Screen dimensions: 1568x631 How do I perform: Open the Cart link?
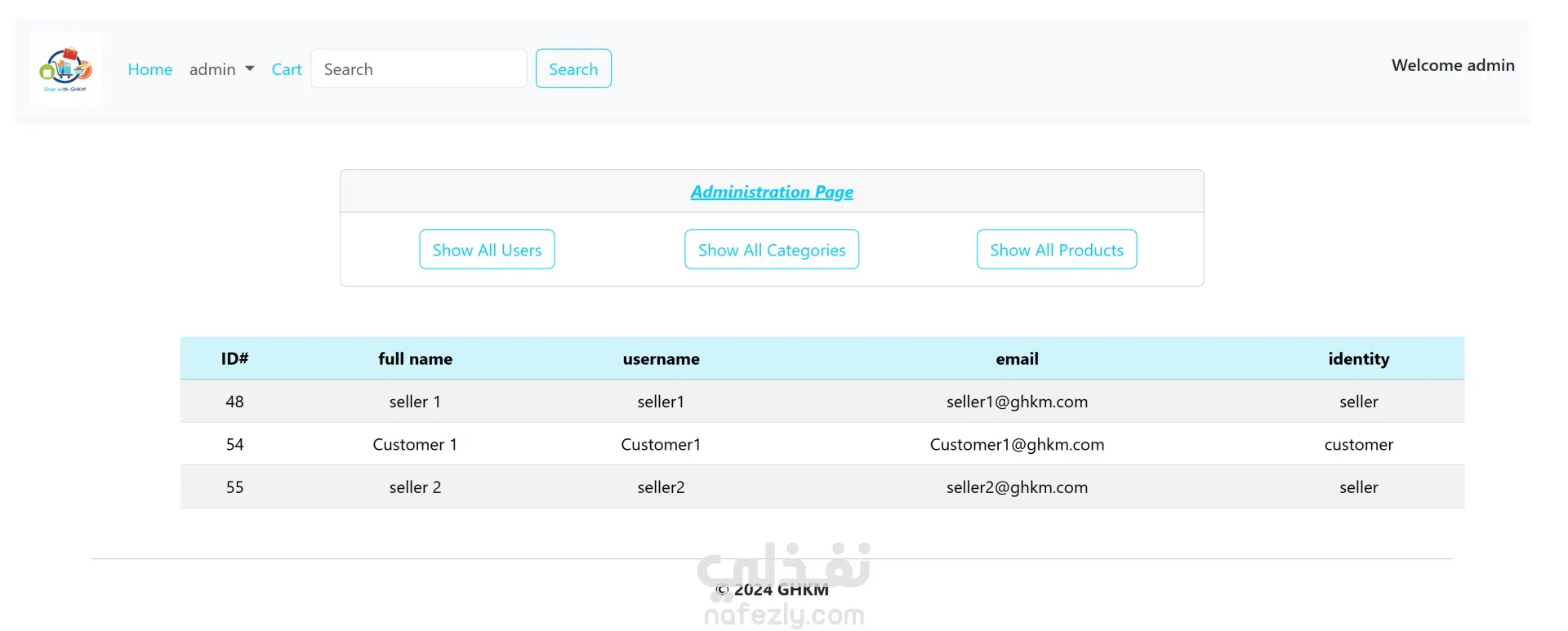[287, 69]
